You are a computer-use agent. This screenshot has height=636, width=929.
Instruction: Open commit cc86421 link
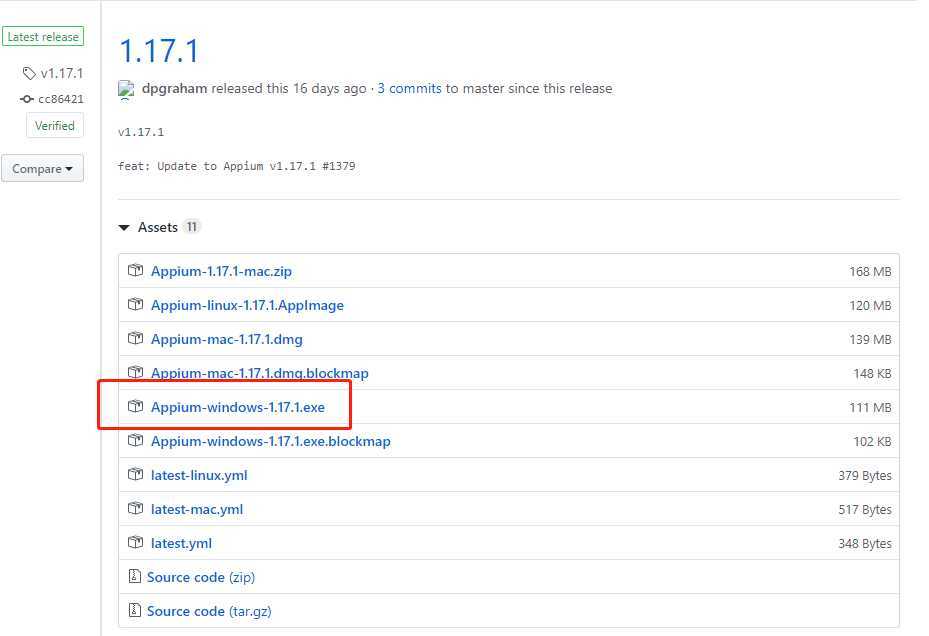(x=60, y=99)
